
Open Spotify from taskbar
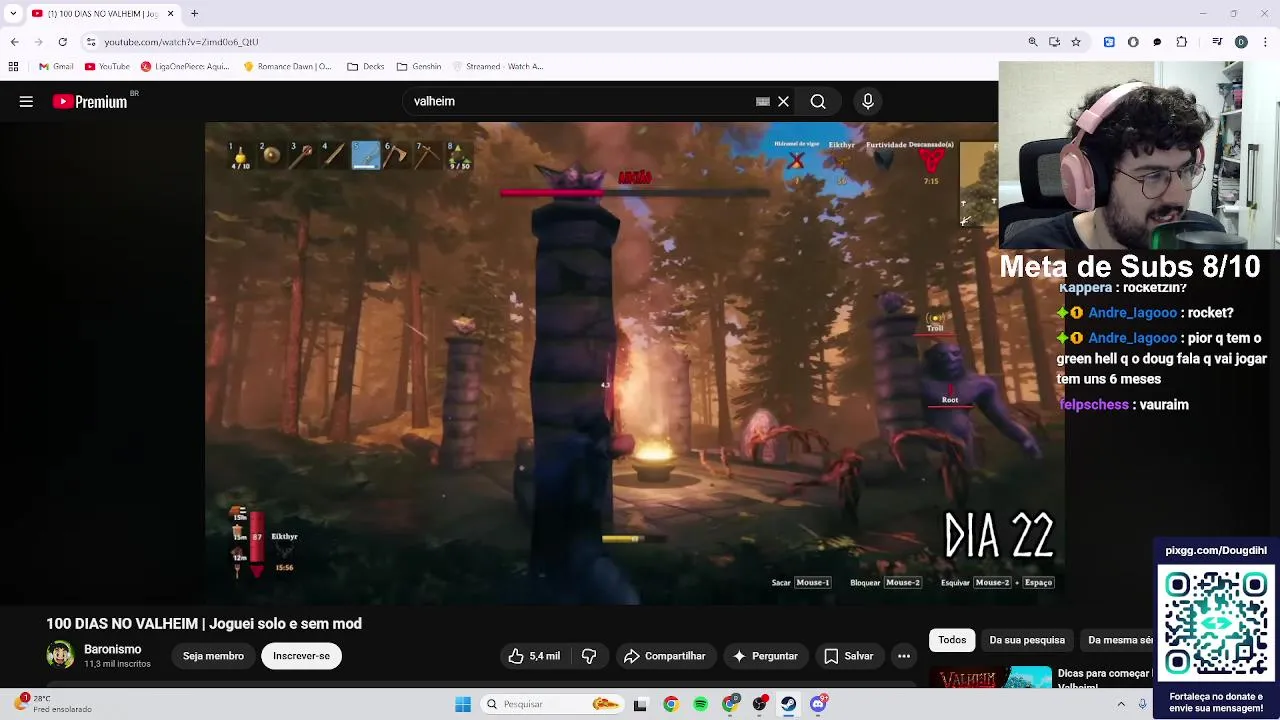click(x=700, y=704)
